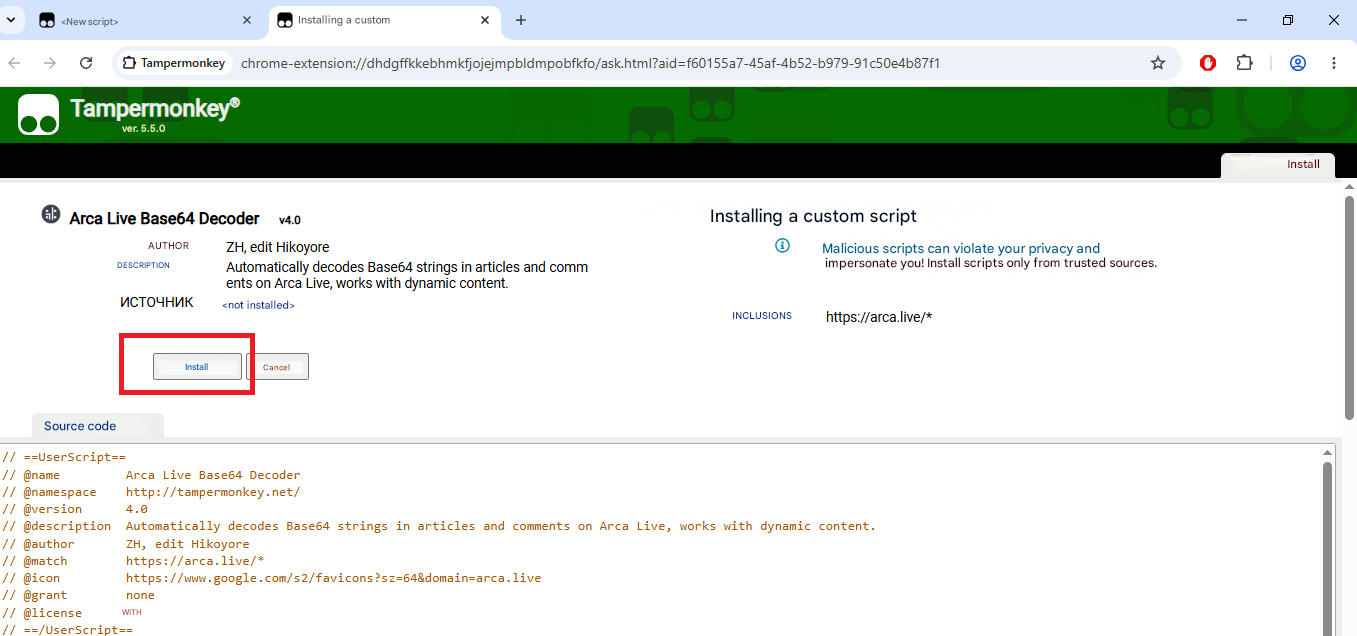Click the // @license line in code
The width and height of the screenshot is (1357, 636).
pyautogui.click(x=72, y=612)
